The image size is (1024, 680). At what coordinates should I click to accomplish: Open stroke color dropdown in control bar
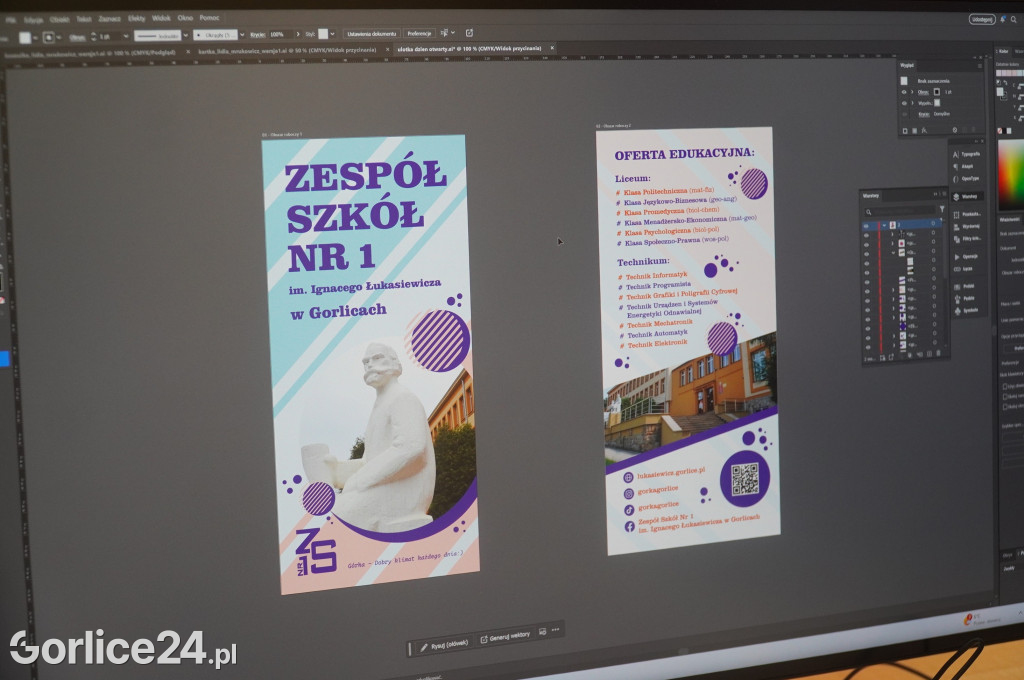click(x=59, y=38)
